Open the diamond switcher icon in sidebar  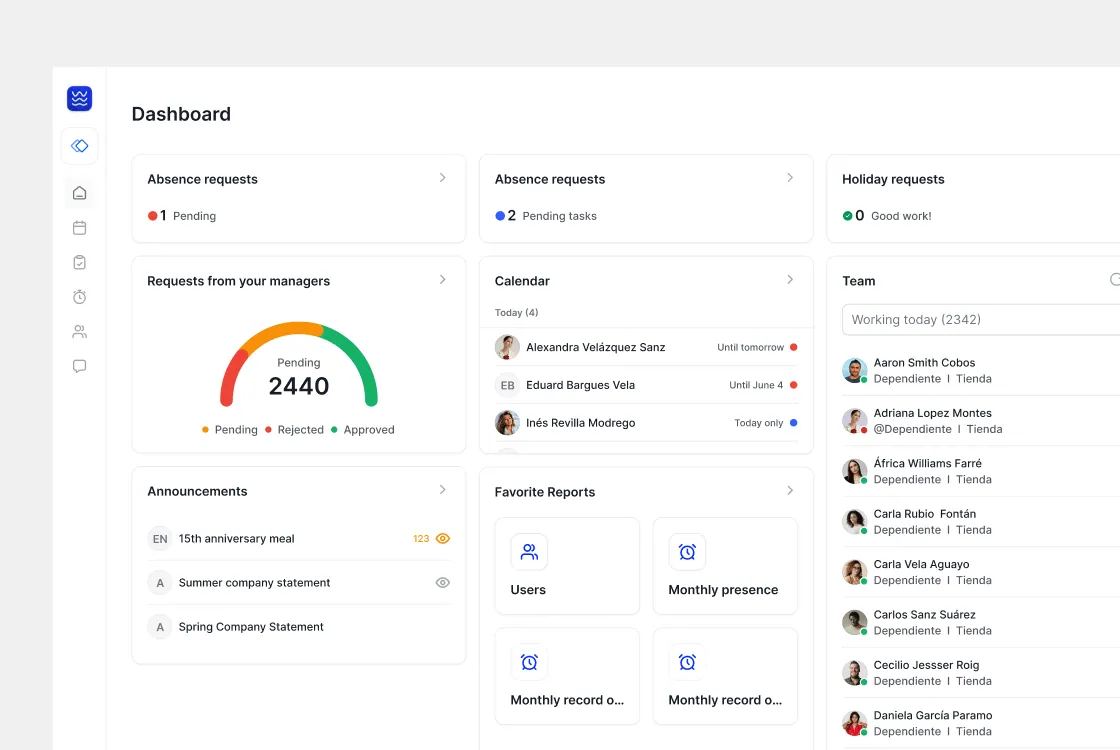tap(79, 146)
